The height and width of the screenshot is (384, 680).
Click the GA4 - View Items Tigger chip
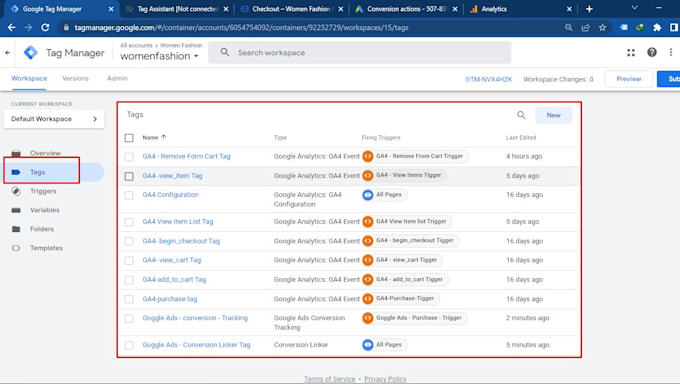tap(404, 175)
